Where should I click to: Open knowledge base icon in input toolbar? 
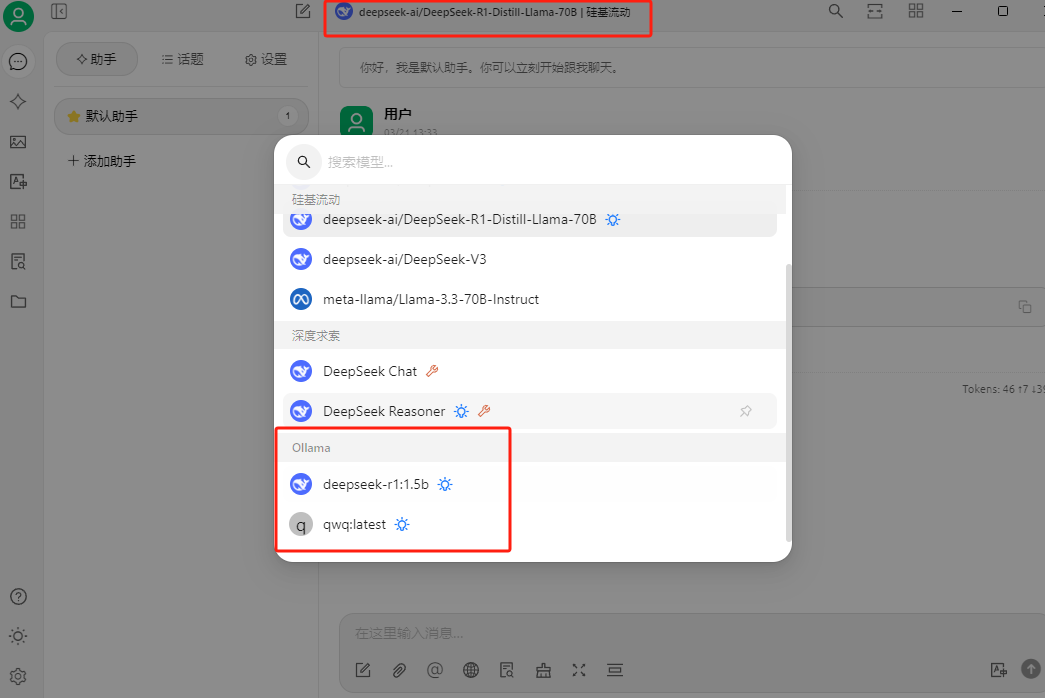(507, 670)
